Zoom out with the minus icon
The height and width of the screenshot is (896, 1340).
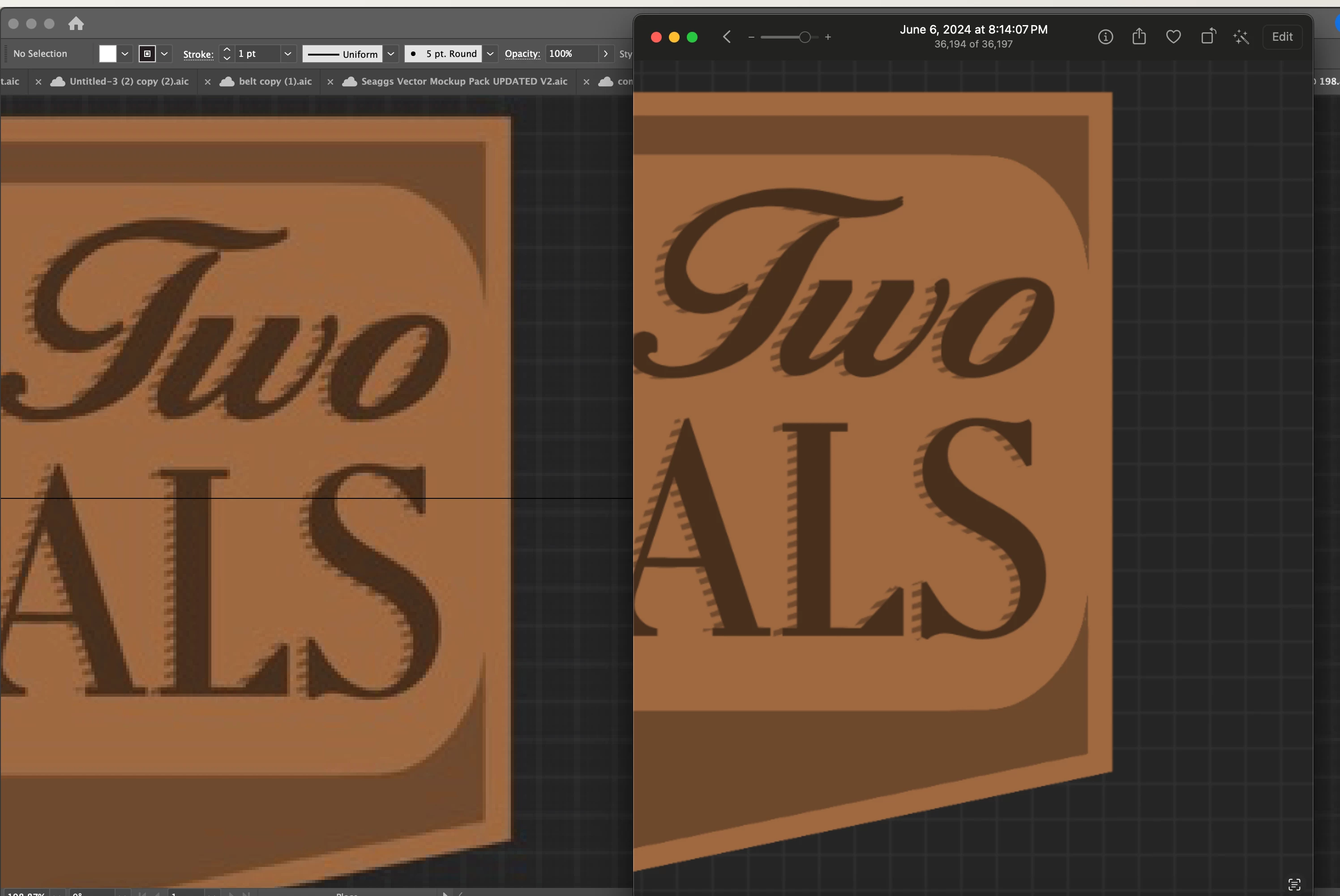tap(751, 37)
